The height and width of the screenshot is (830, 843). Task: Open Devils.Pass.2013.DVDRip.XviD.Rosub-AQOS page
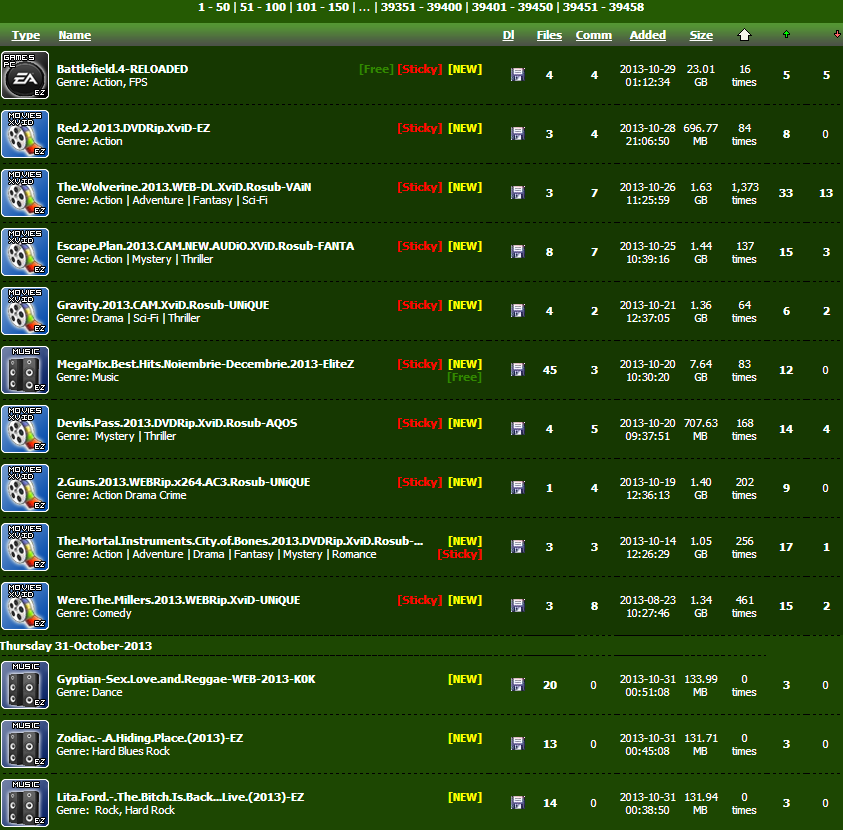pos(177,423)
